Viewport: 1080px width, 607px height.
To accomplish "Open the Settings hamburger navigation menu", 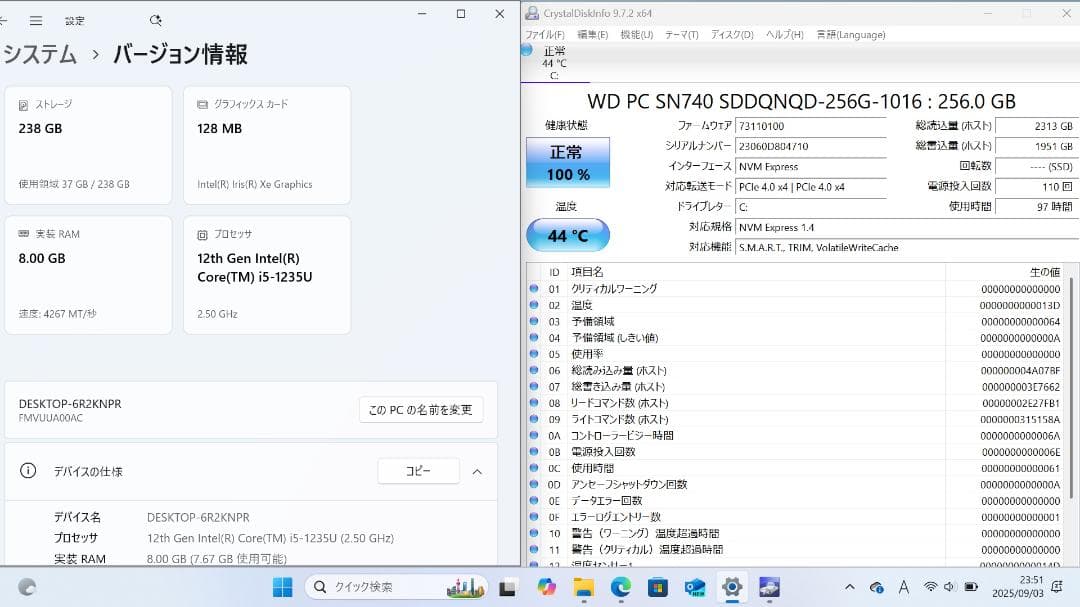I will (x=36, y=20).
